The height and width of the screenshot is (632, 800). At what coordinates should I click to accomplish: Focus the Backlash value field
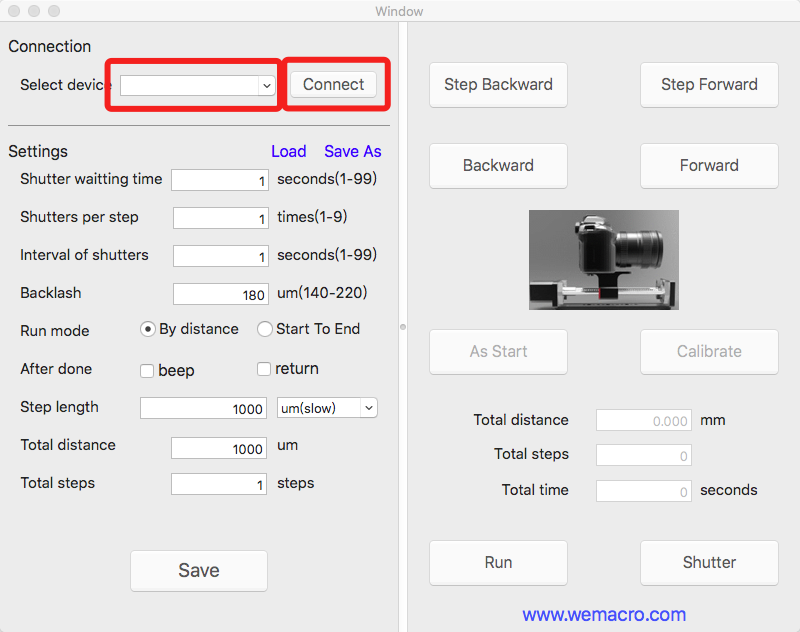pyautogui.click(x=220, y=294)
